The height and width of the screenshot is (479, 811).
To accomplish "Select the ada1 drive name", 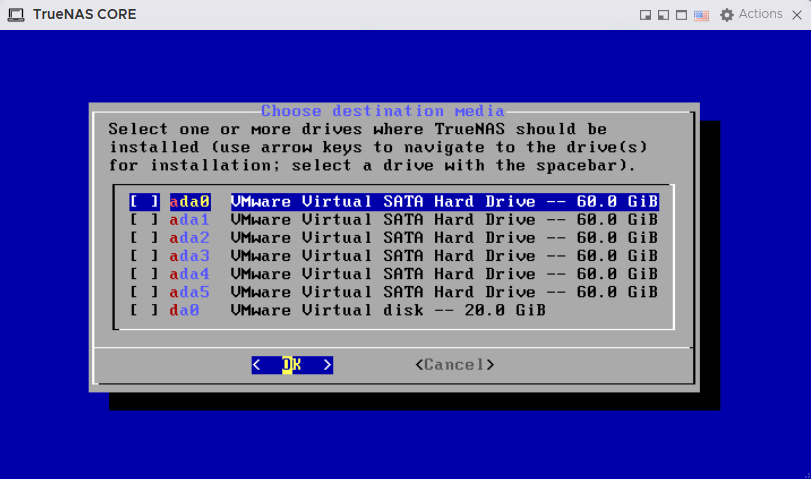I will 190,219.
